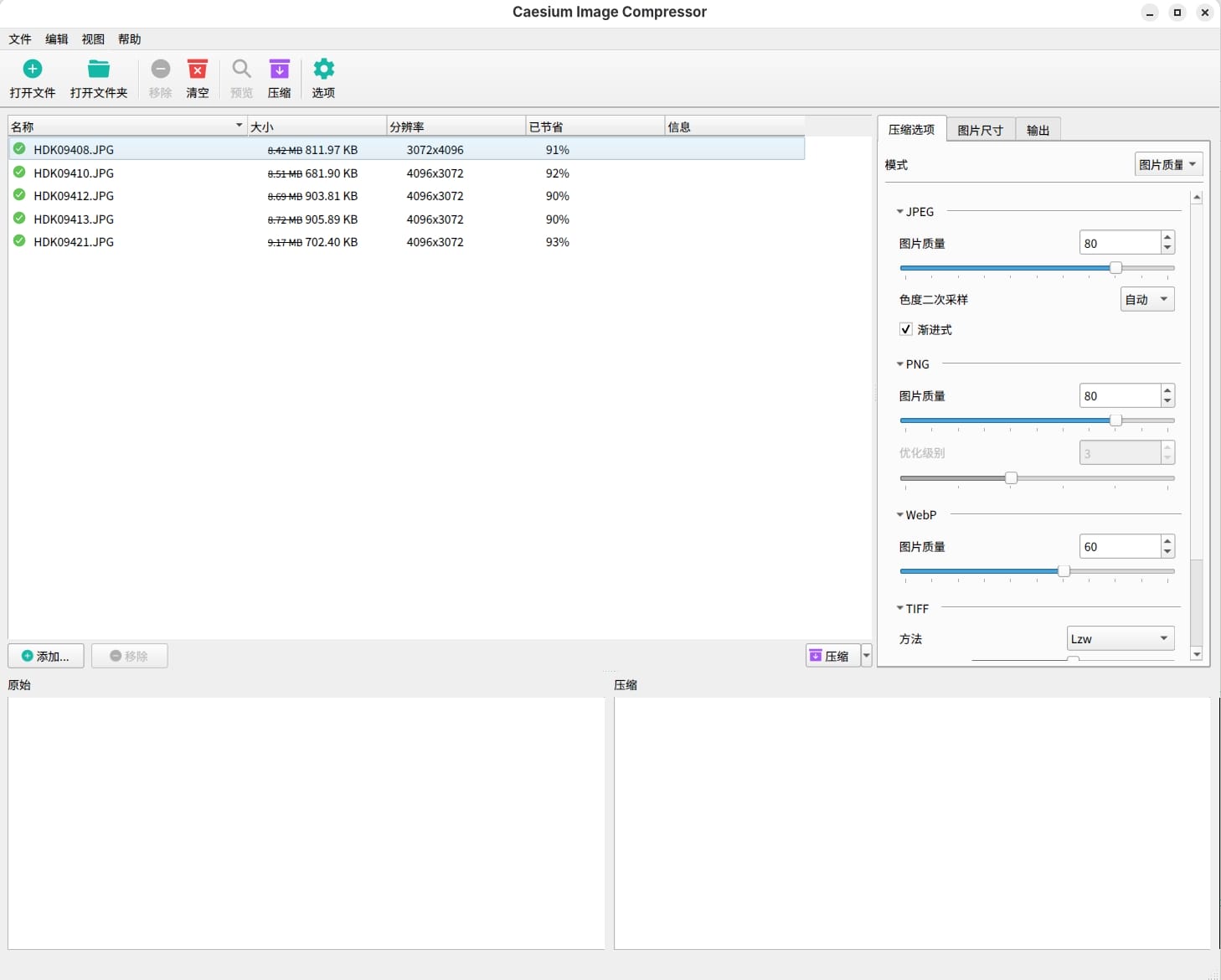Click green check icon for HDK09408.JPG
This screenshot has height=980, width=1221.
pos(19,149)
